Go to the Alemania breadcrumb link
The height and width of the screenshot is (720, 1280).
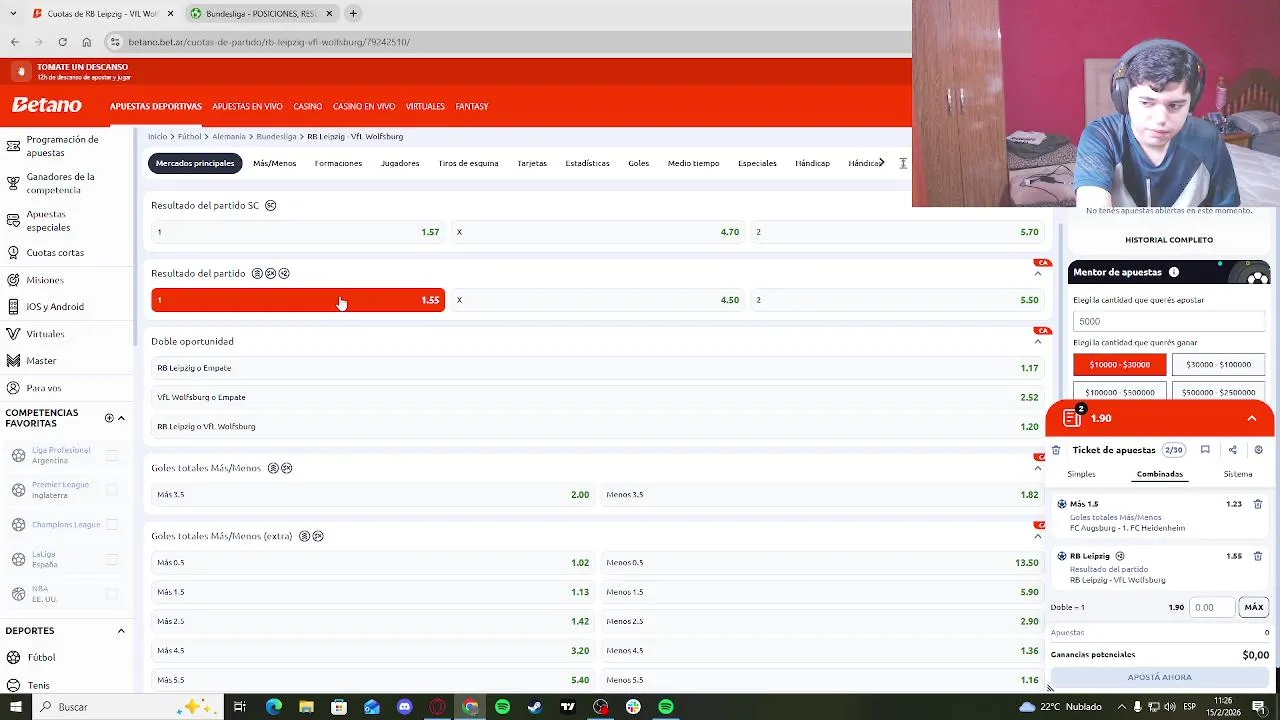point(228,136)
